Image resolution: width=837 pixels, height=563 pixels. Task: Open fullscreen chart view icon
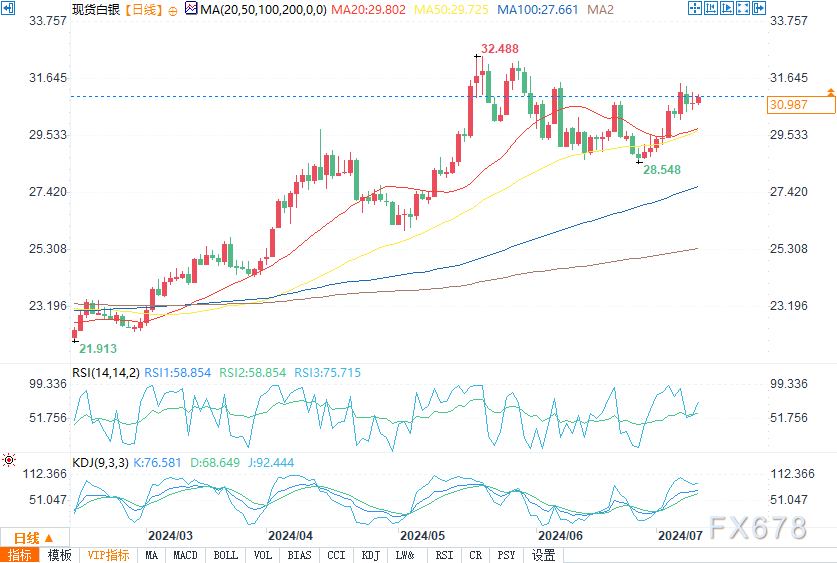tap(743, 8)
